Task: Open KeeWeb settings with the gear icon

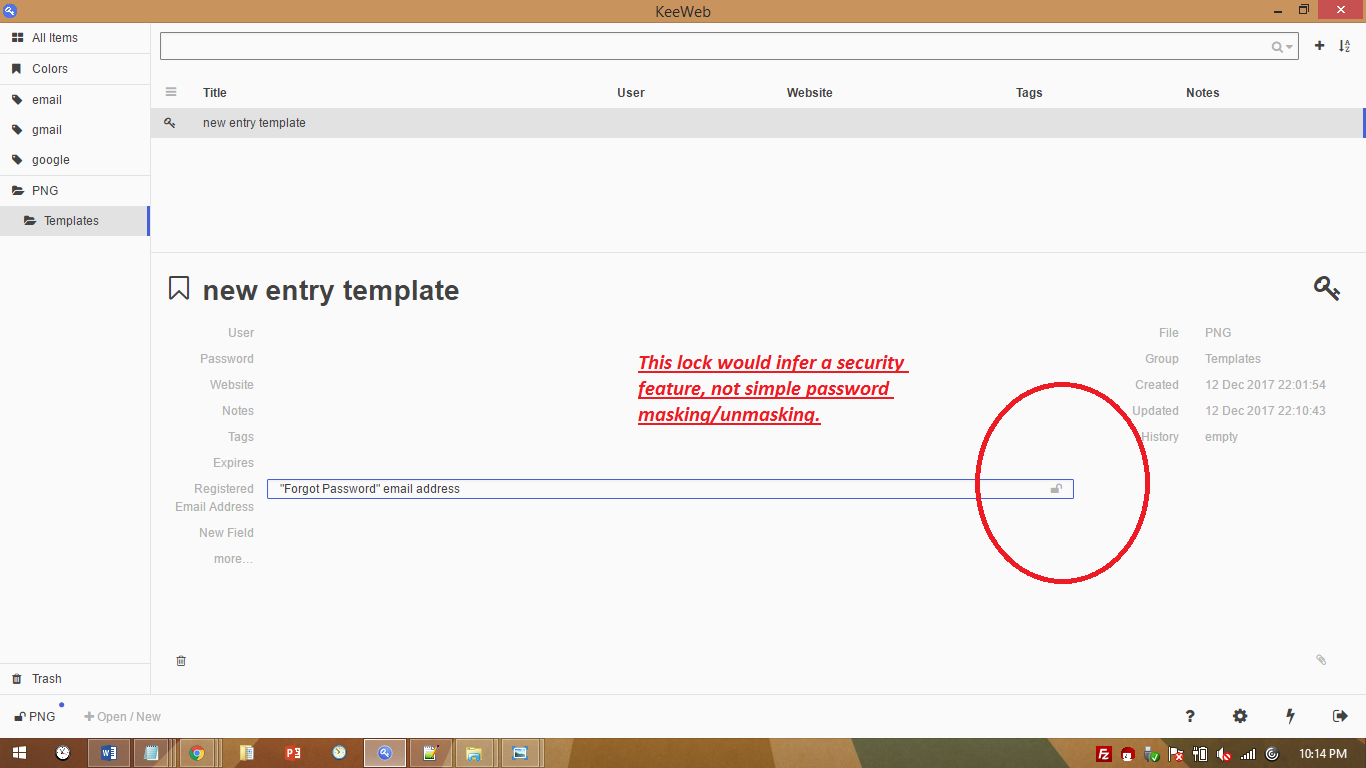Action: (1240, 716)
